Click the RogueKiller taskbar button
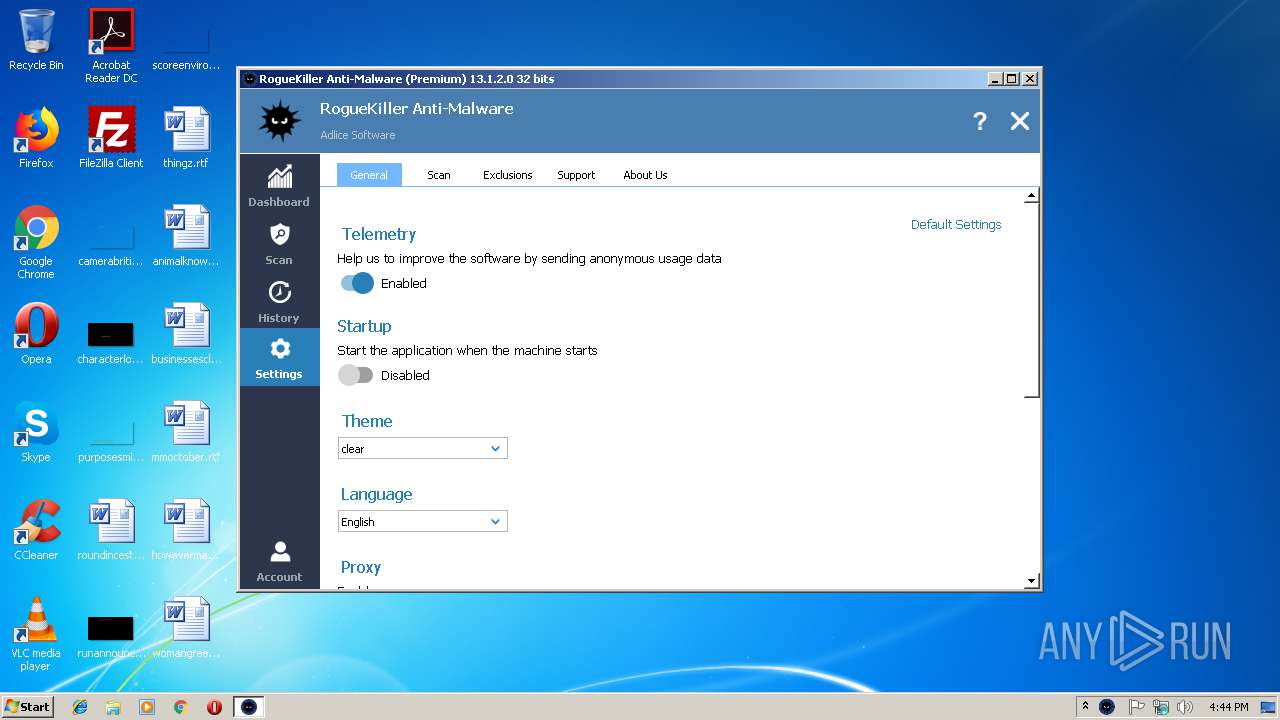 click(x=249, y=707)
